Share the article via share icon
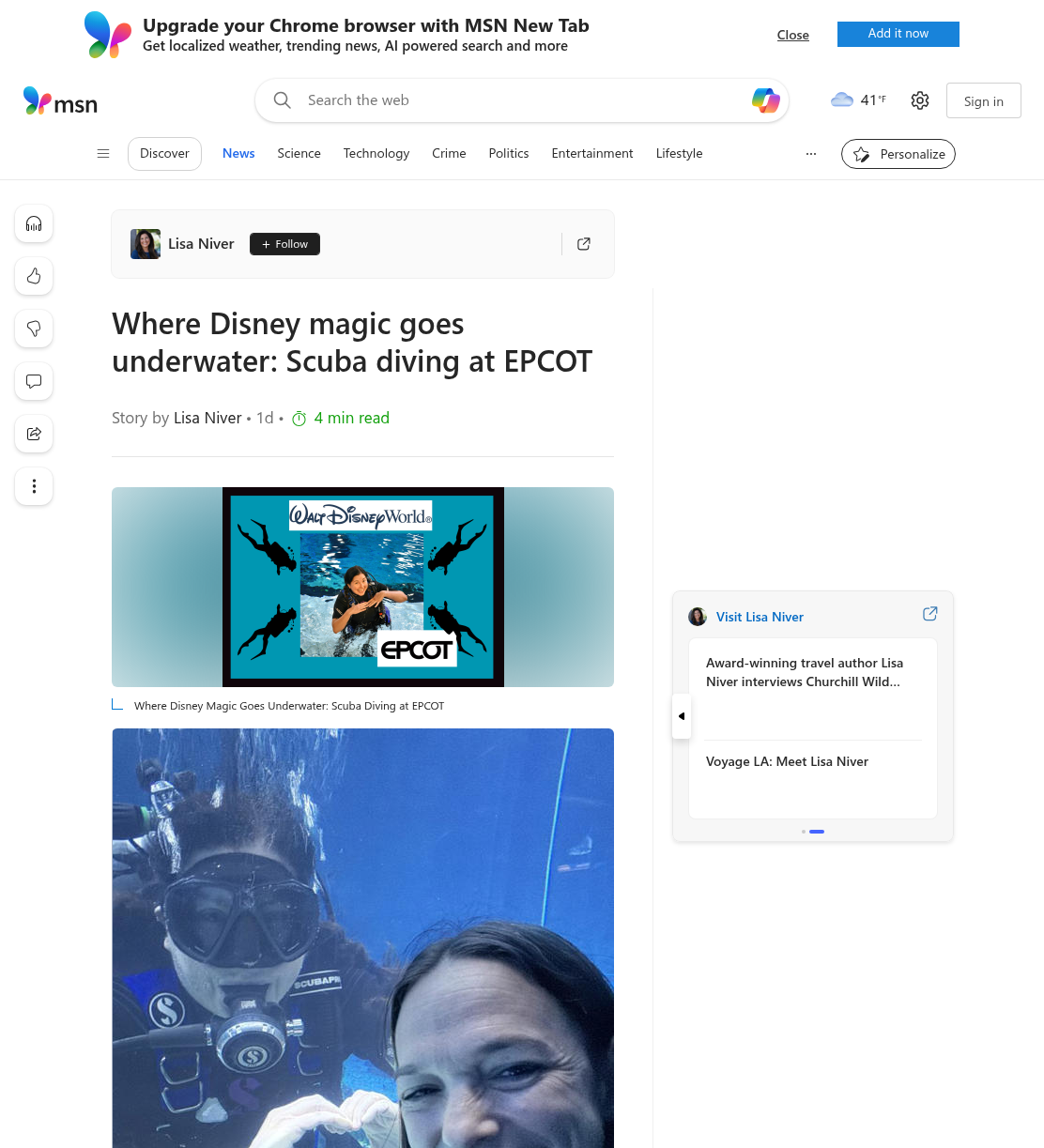 point(34,434)
